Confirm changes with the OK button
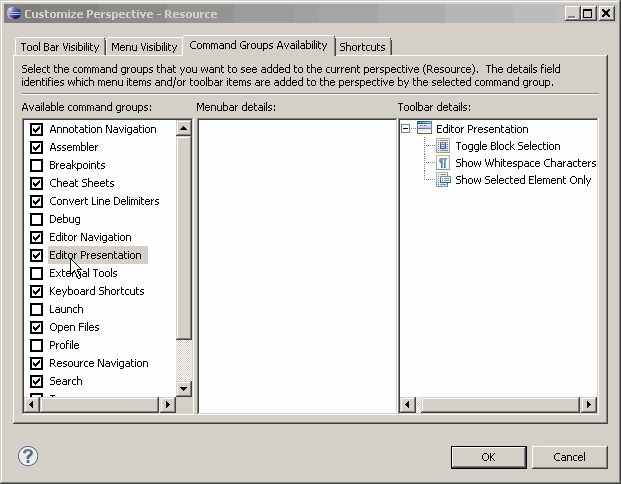Screen dimensions: 621x484 (488, 457)
